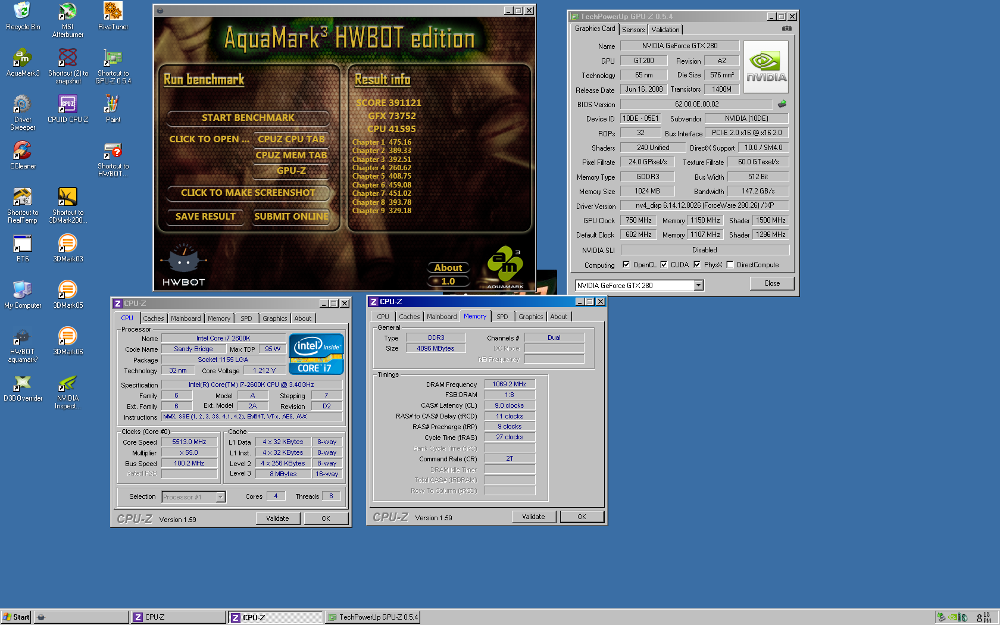1000x625 pixels.
Task: Click the GPU-Z button in AquaMark3
Action: [291, 170]
